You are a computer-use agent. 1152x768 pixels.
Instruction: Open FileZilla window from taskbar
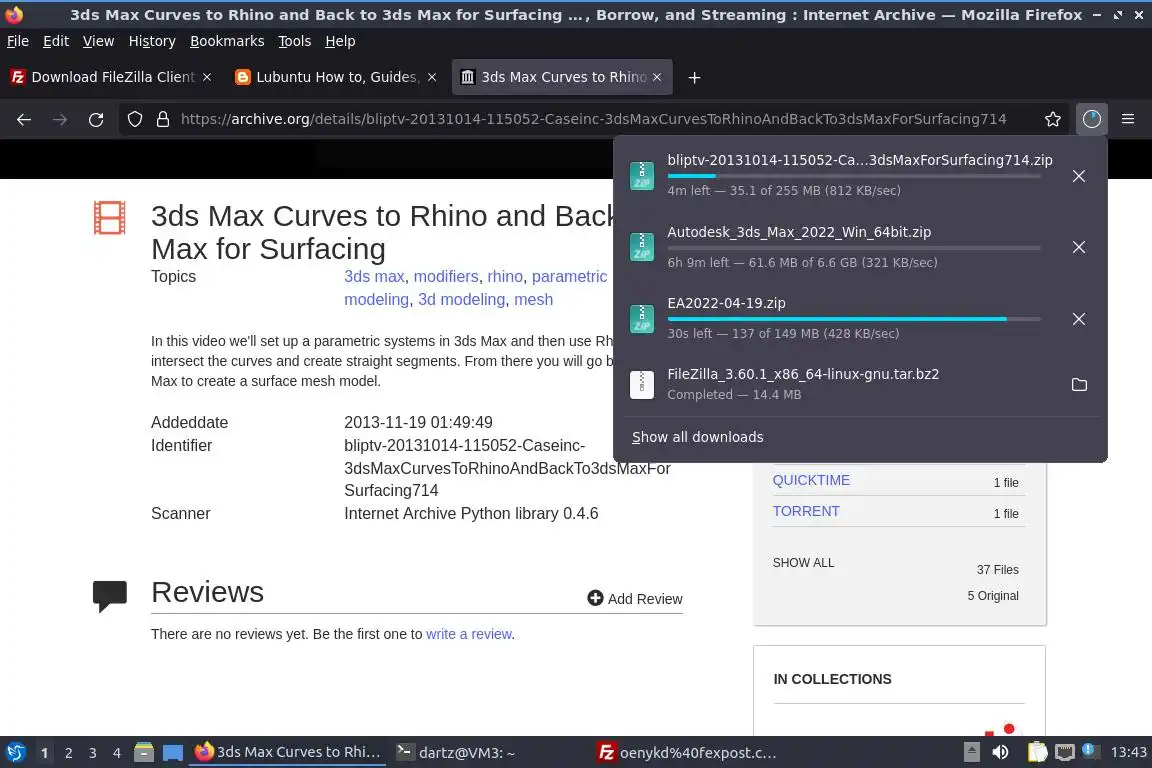tap(687, 752)
